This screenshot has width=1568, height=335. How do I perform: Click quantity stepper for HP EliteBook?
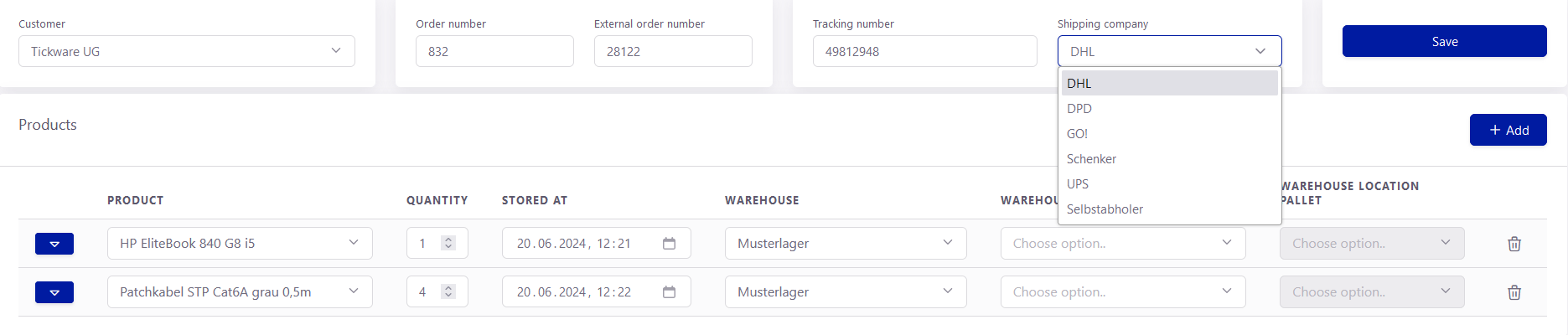click(x=448, y=244)
